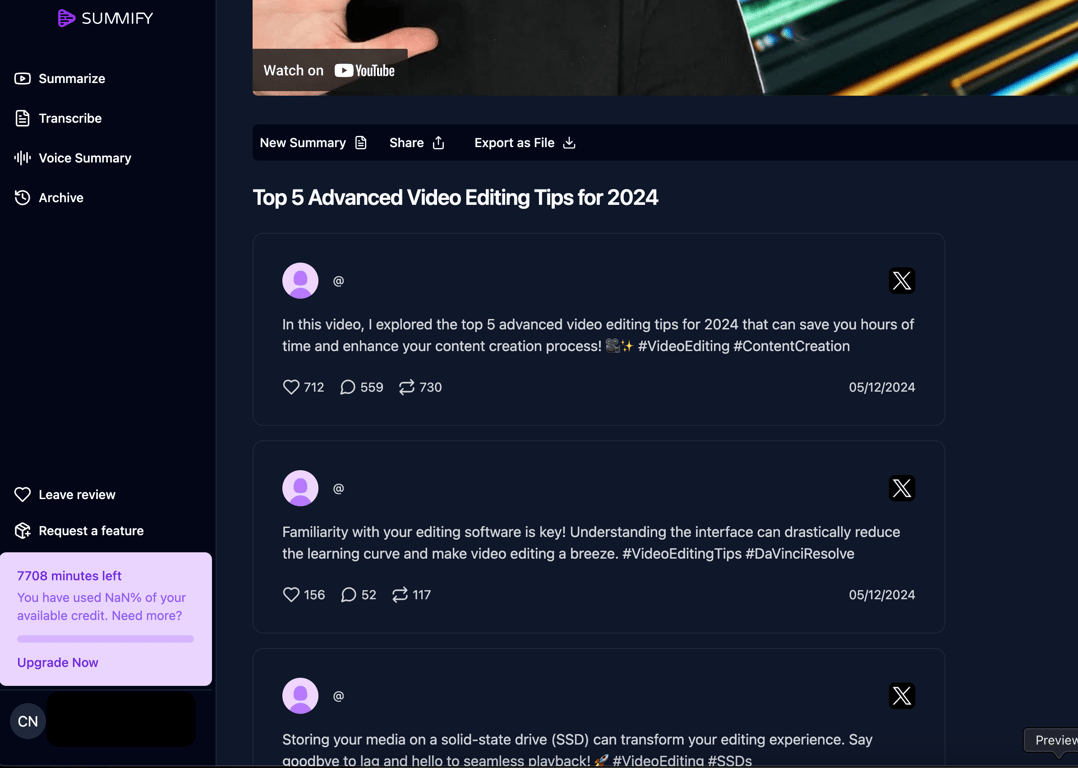Click the New Summary button

click(x=313, y=143)
